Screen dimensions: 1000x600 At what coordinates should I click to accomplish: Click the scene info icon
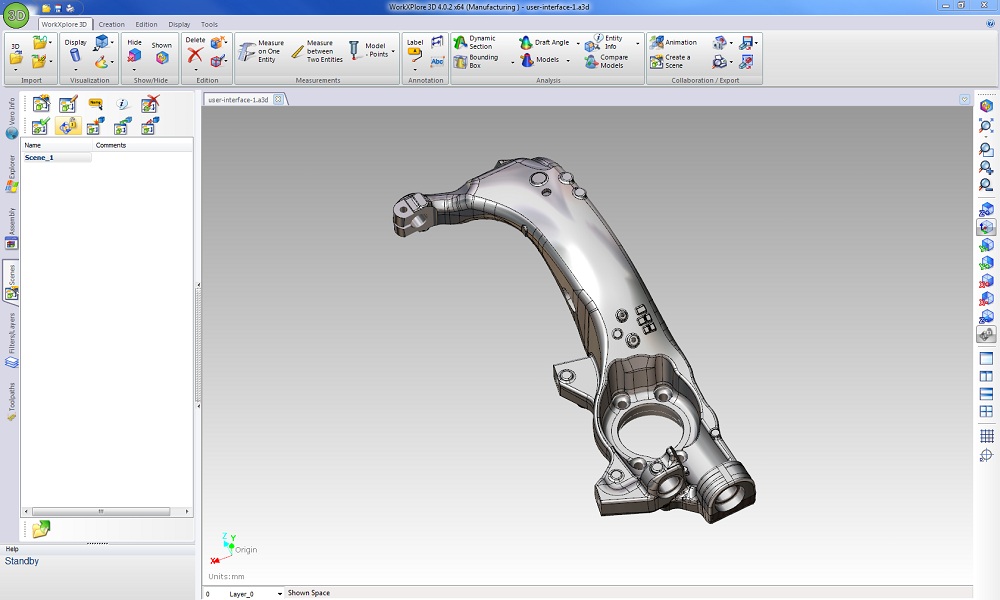pos(122,103)
